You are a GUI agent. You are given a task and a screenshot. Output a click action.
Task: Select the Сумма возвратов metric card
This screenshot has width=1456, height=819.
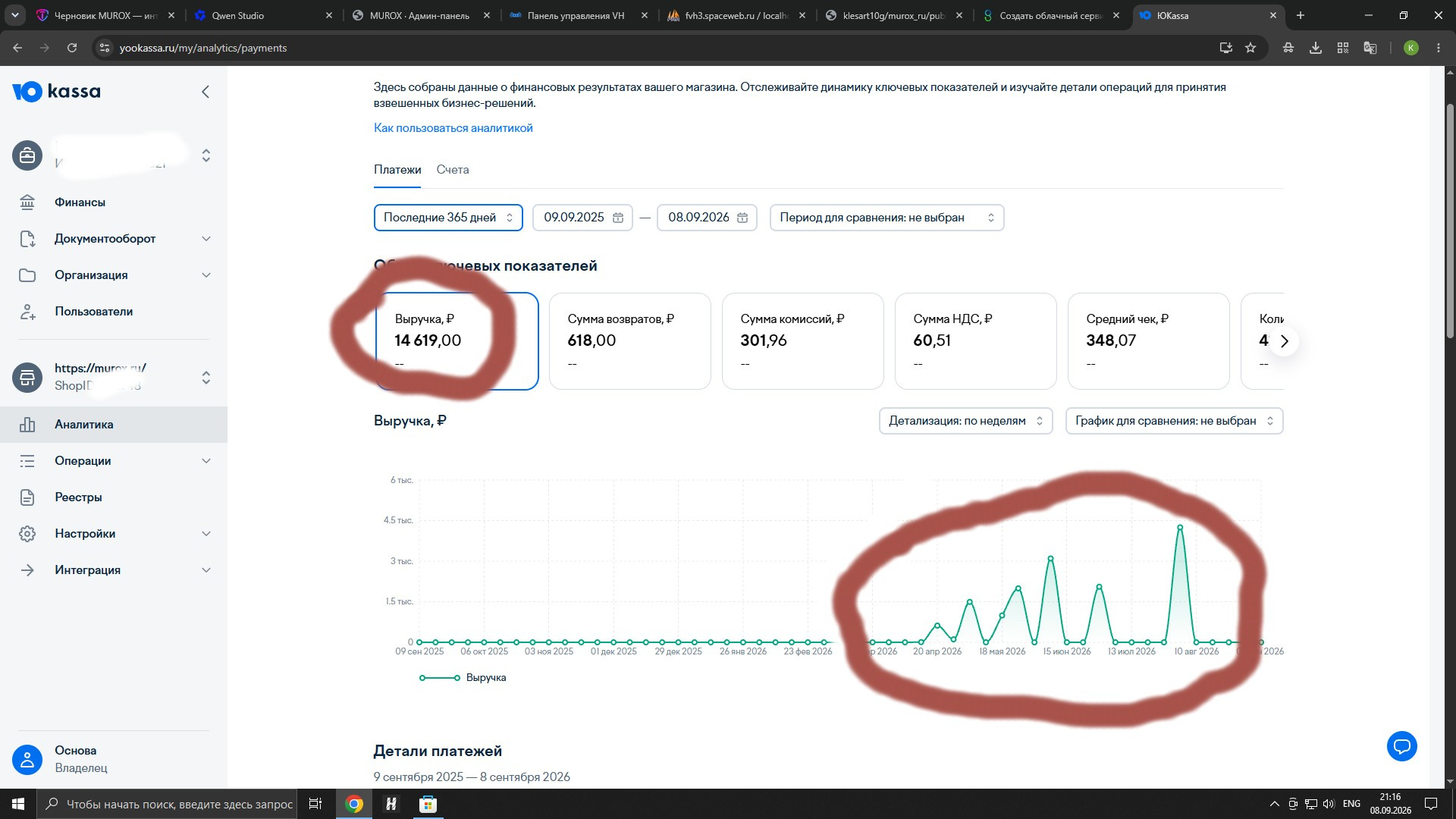[x=629, y=341]
